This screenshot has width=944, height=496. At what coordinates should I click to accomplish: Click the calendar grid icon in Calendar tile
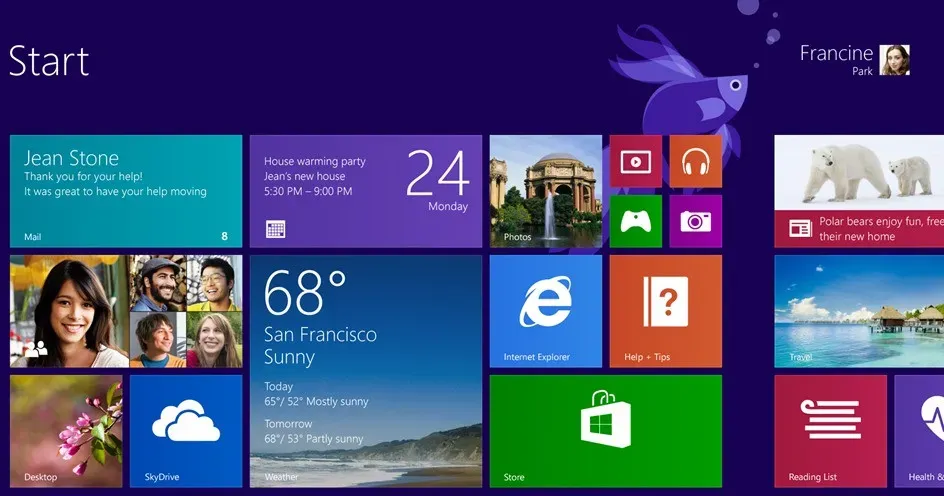tap(276, 229)
